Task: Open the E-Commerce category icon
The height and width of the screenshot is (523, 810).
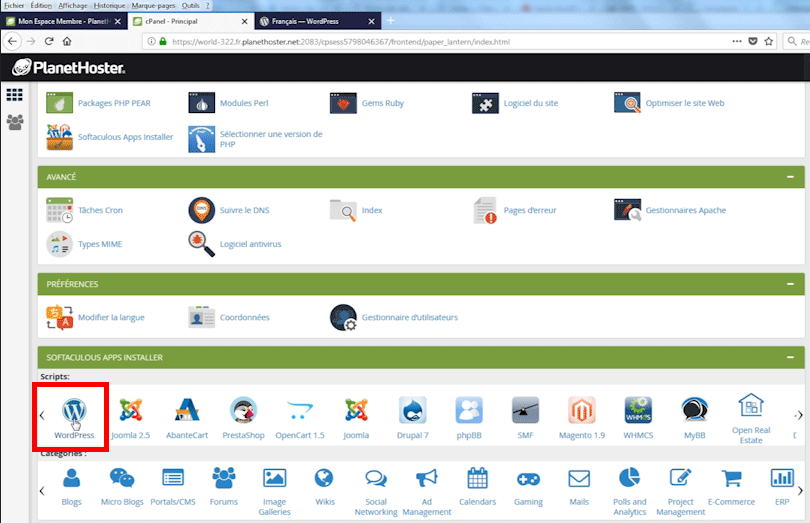Action: click(731, 479)
